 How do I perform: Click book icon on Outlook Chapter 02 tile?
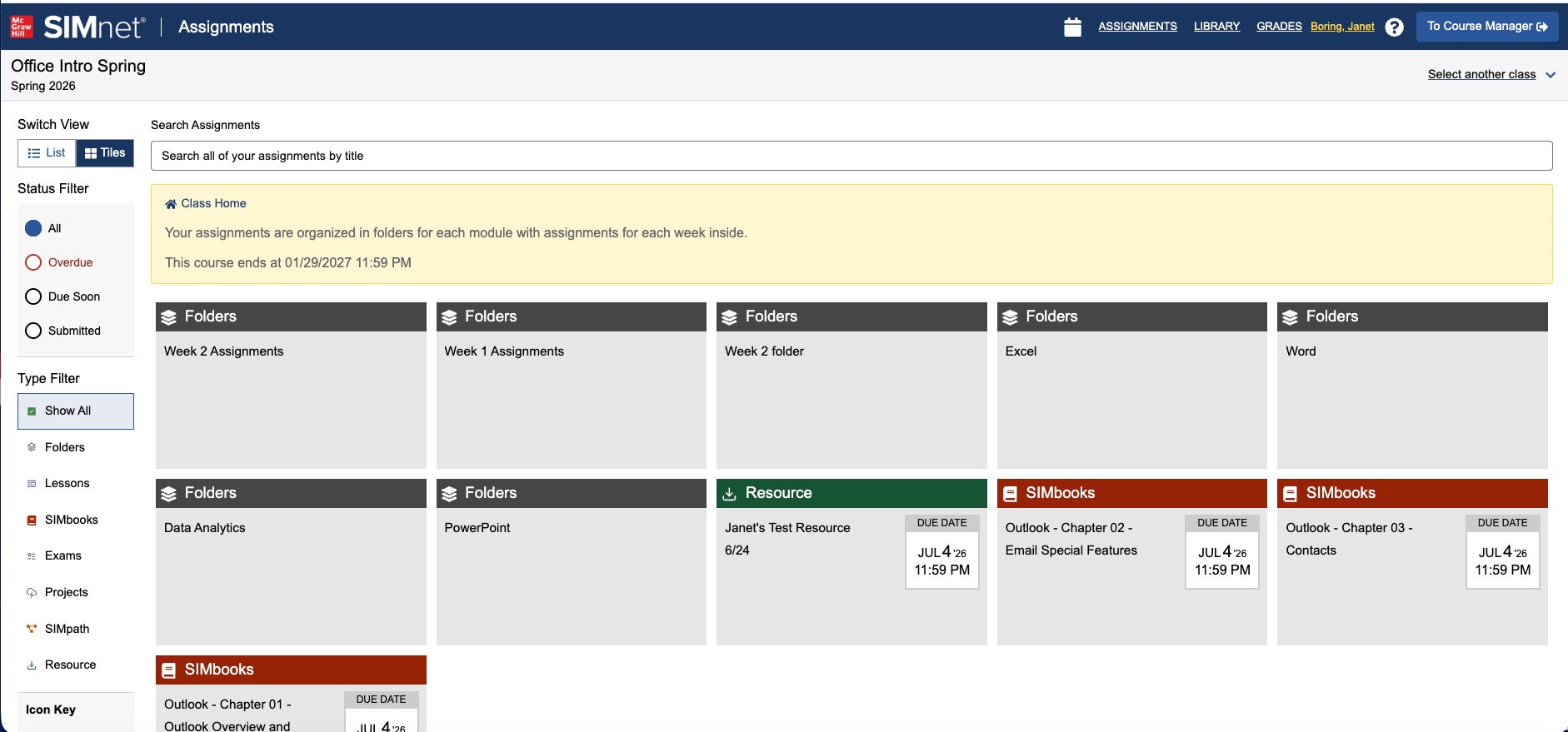coord(1010,494)
